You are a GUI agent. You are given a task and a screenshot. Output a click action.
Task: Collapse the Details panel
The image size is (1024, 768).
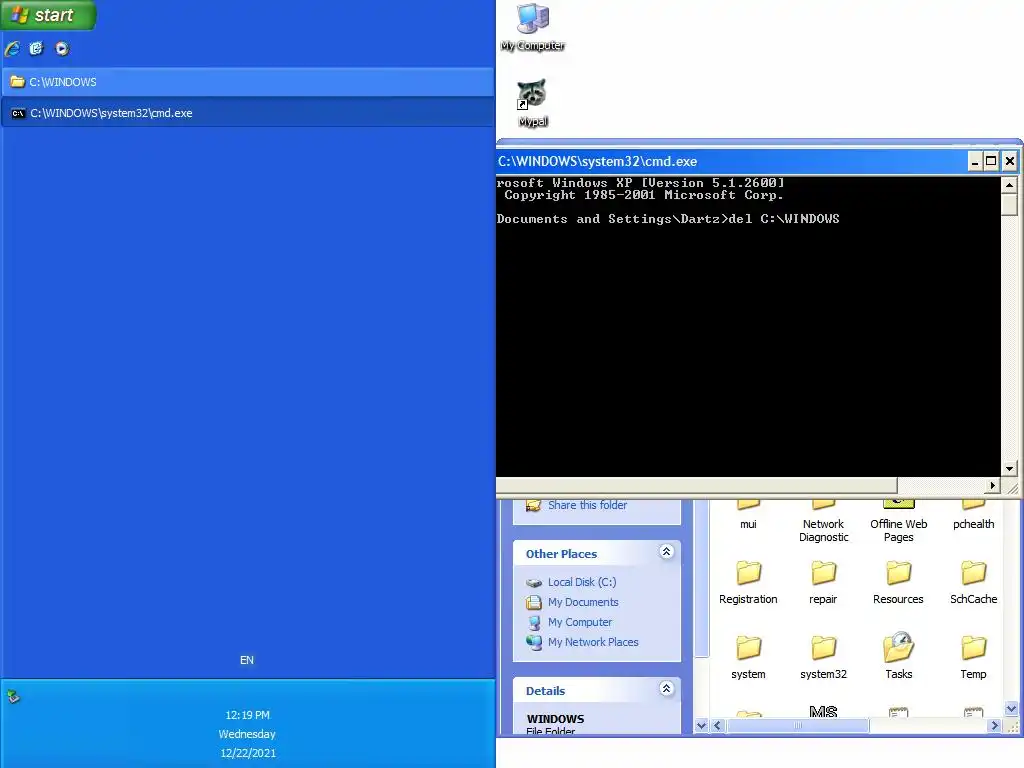(x=666, y=688)
